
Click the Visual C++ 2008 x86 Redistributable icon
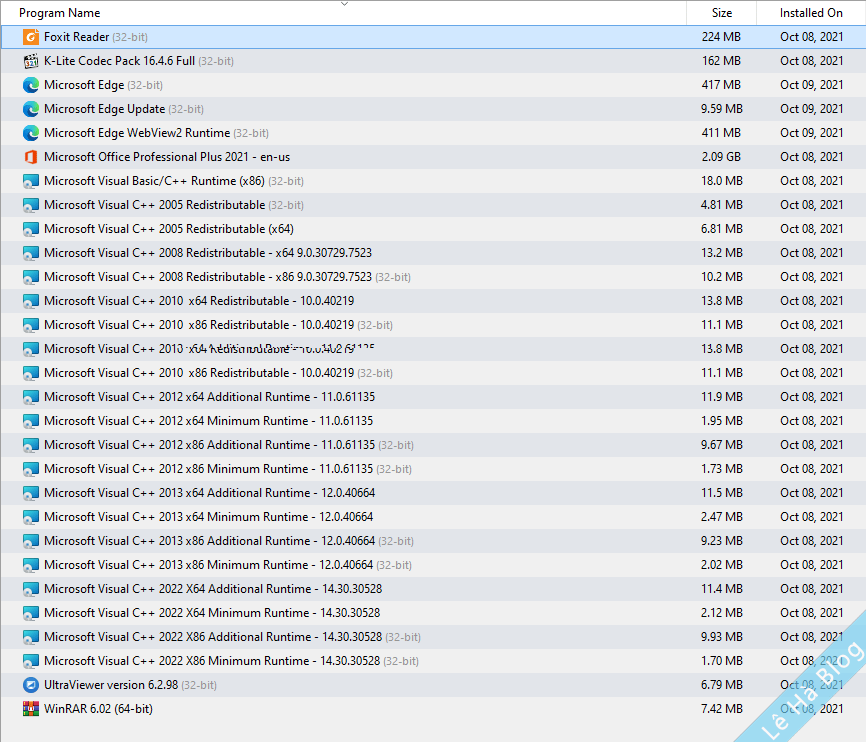point(31,277)
